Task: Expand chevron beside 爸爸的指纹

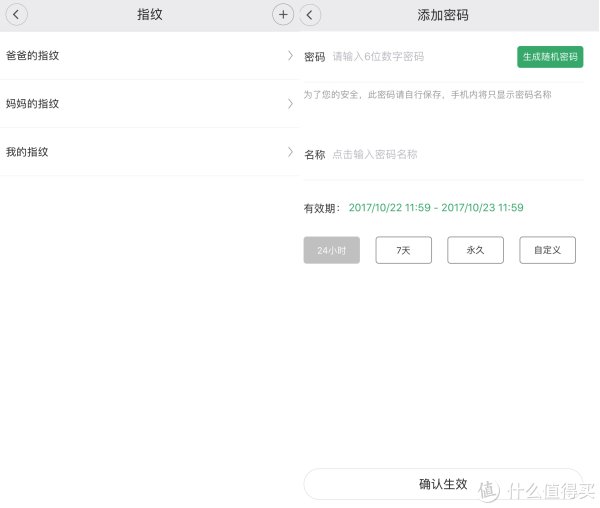Action: point(290,56)
